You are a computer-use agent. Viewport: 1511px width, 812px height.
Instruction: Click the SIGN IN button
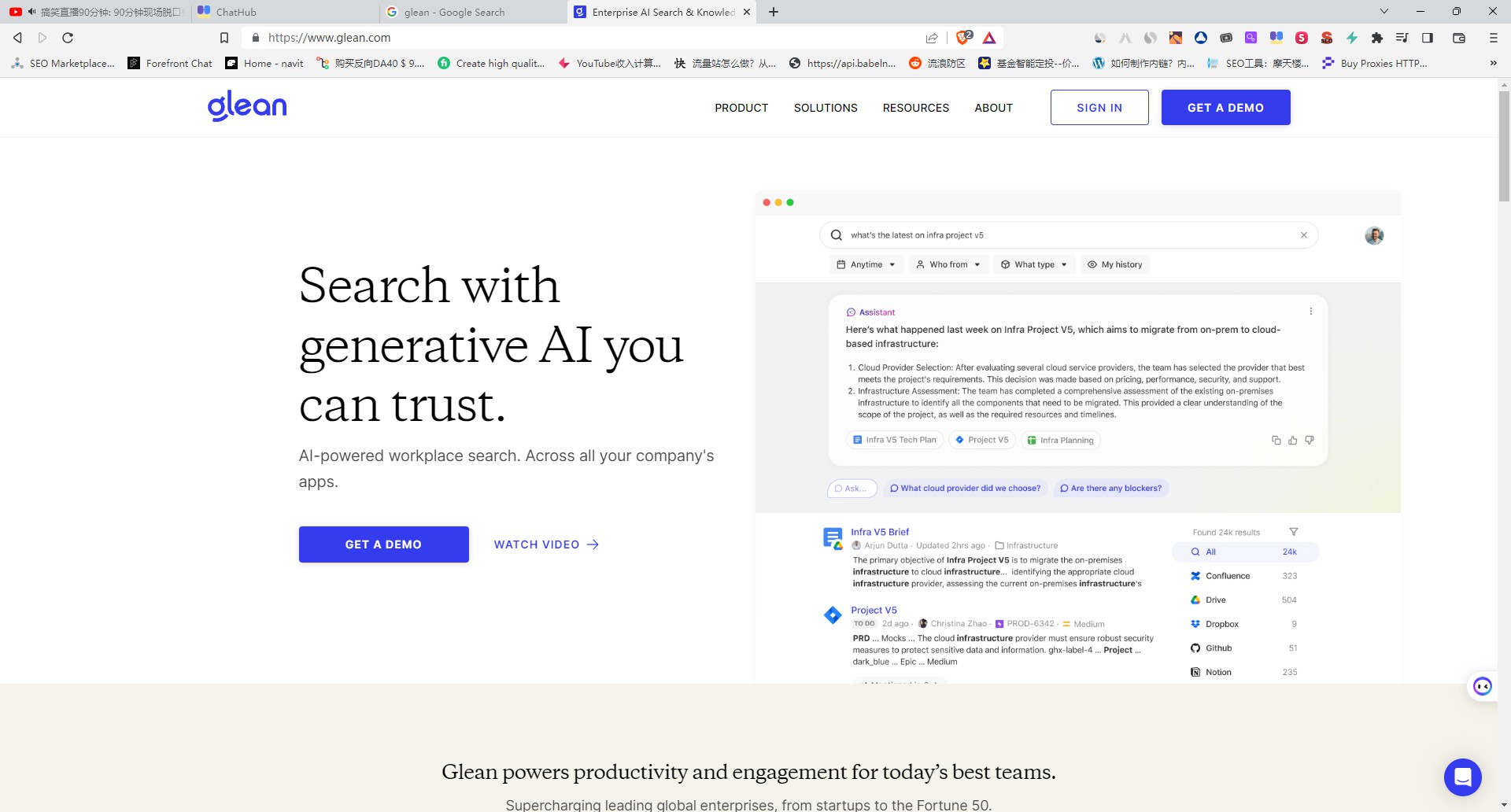click(1099, 107)
